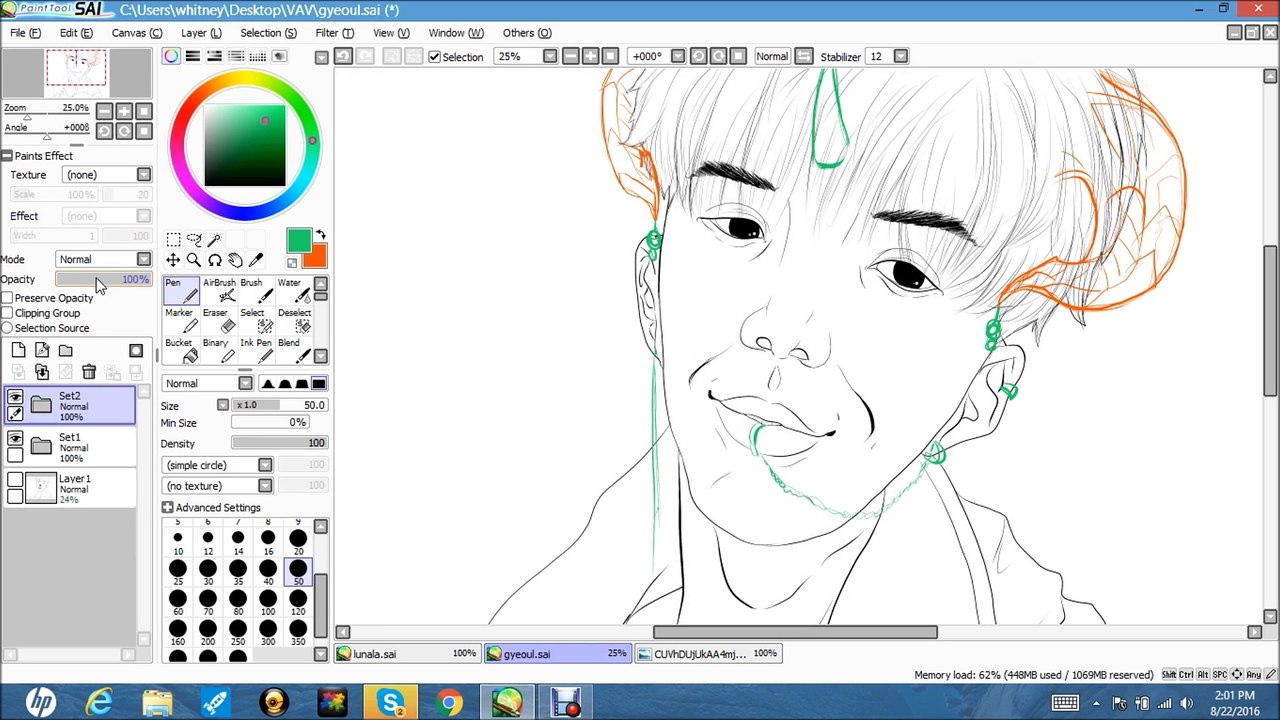This screenshot has height=720, width=1280.
Task: Select the Selection Source radio button
Action: click(x=7, y=328)
